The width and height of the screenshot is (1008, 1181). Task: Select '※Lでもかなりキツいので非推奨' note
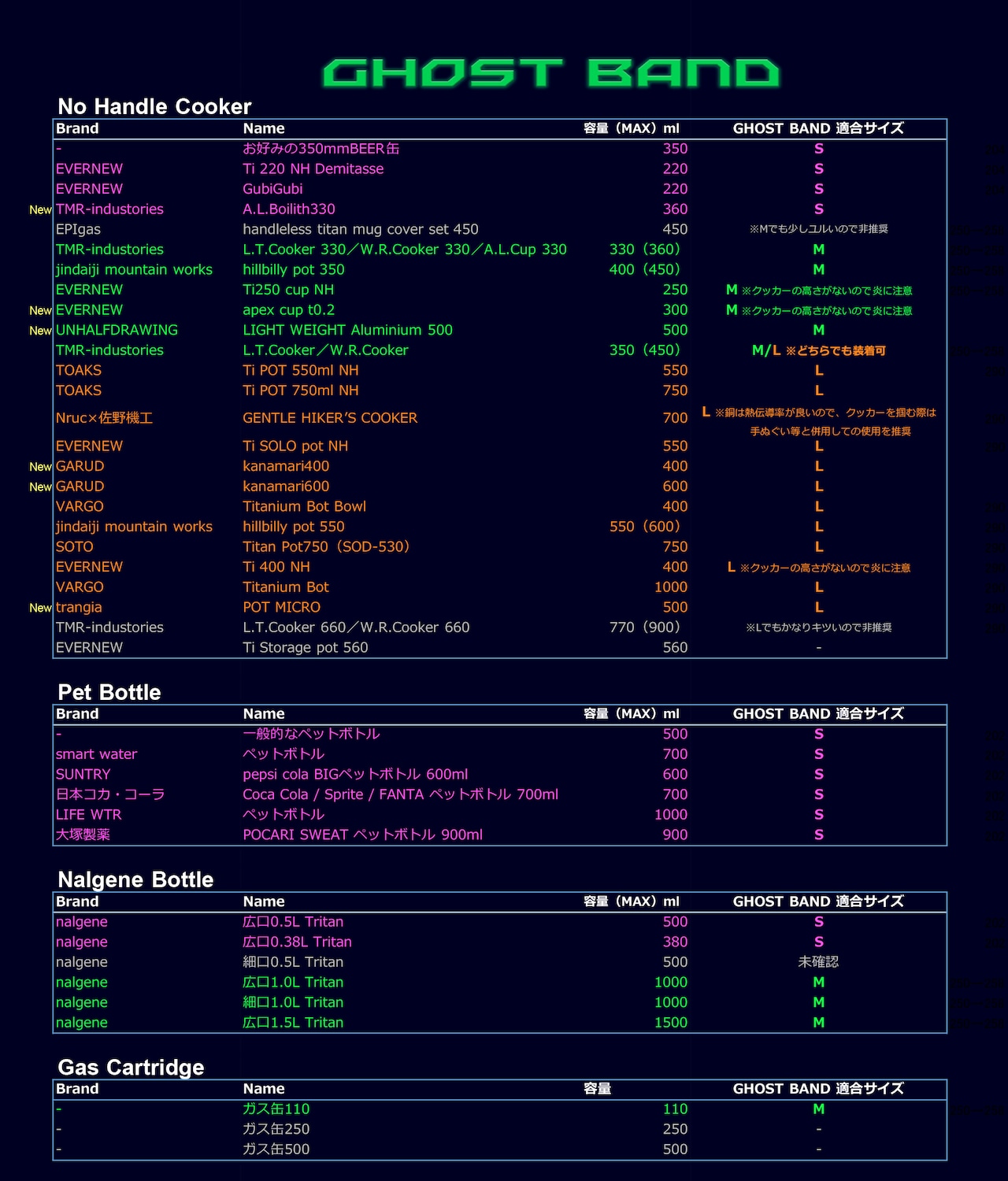[819, 628]
